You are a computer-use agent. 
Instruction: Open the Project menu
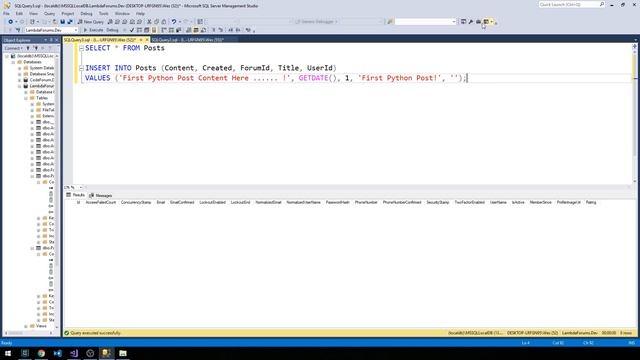point(68,13)
